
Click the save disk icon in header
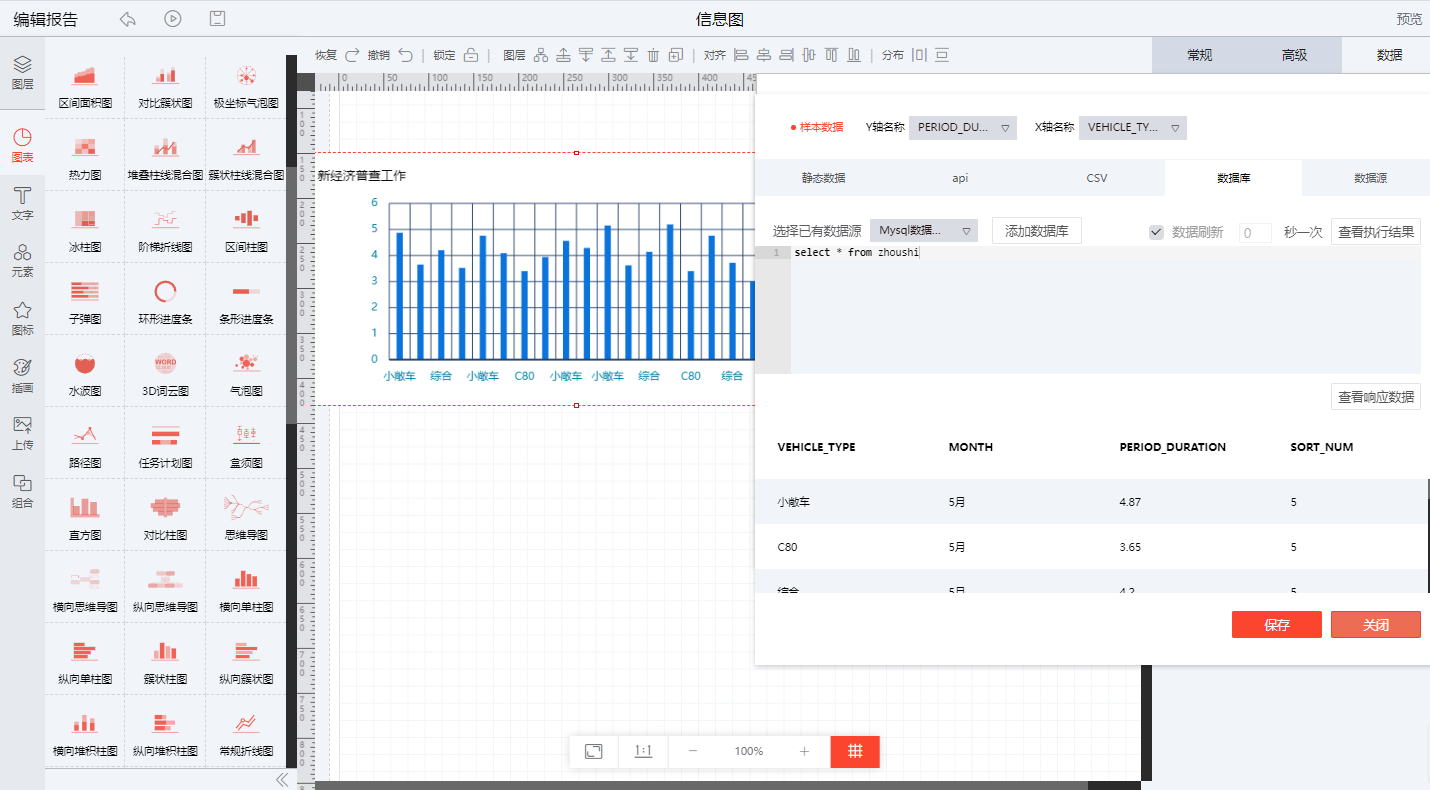tap(217, 19)
